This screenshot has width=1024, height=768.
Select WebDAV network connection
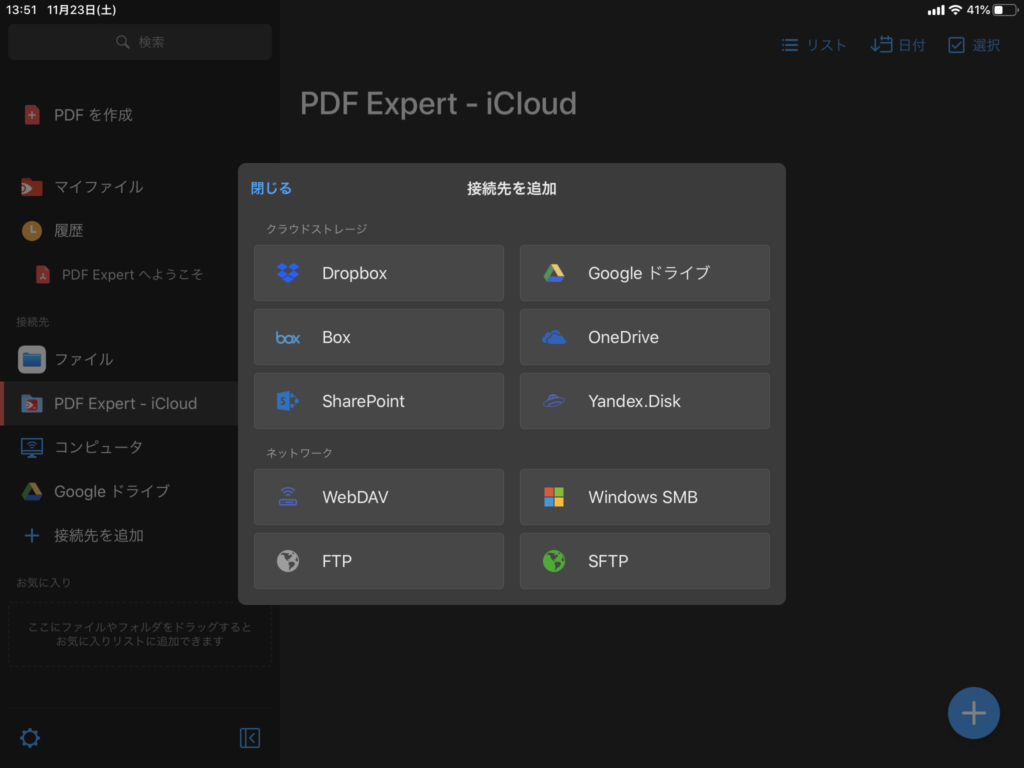pyautogui.click(x=379, y=497)
